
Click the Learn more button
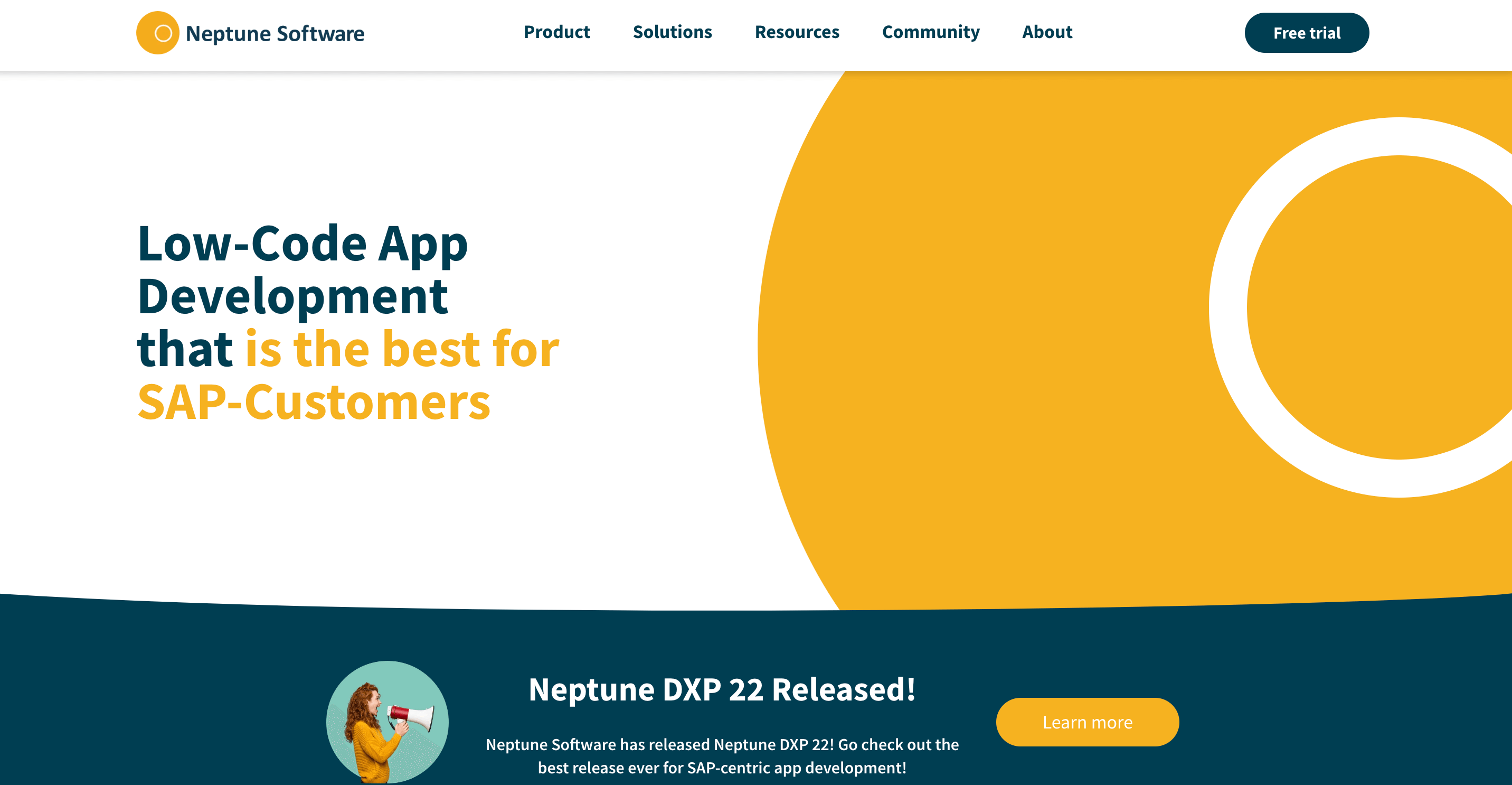click(x=1087, y=722)
